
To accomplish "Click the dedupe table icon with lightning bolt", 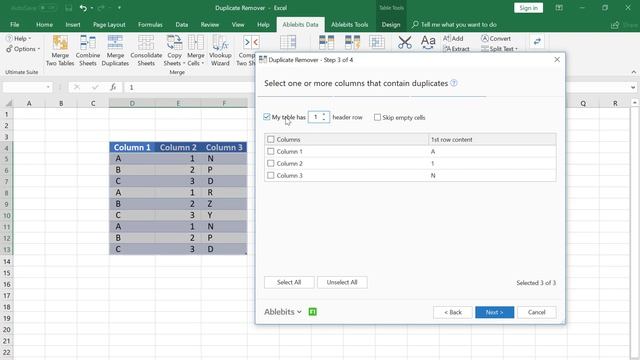I will tap(353, 42).
